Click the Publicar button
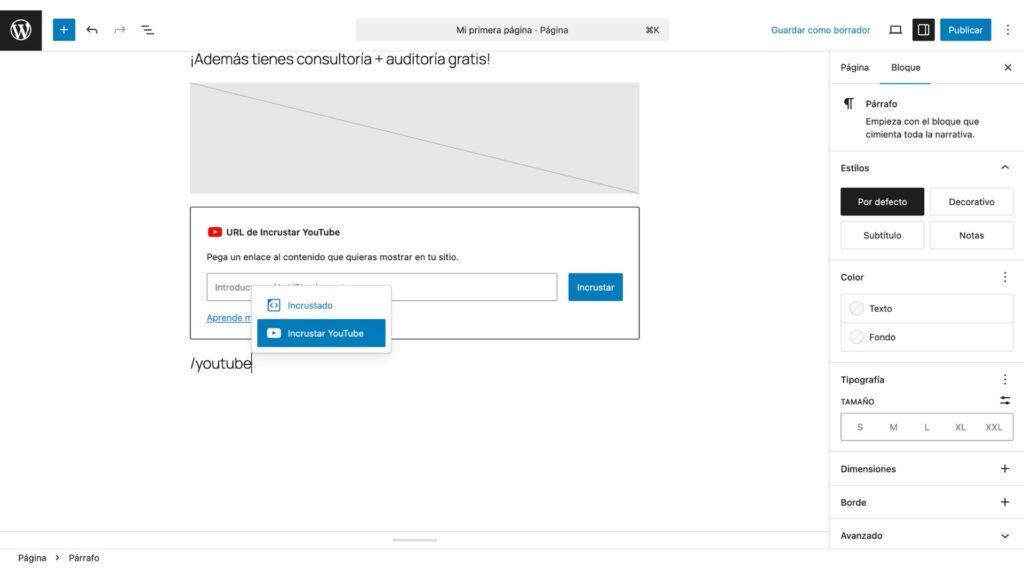The height and width of the screenshot is (576, 1024). (964, 29)
